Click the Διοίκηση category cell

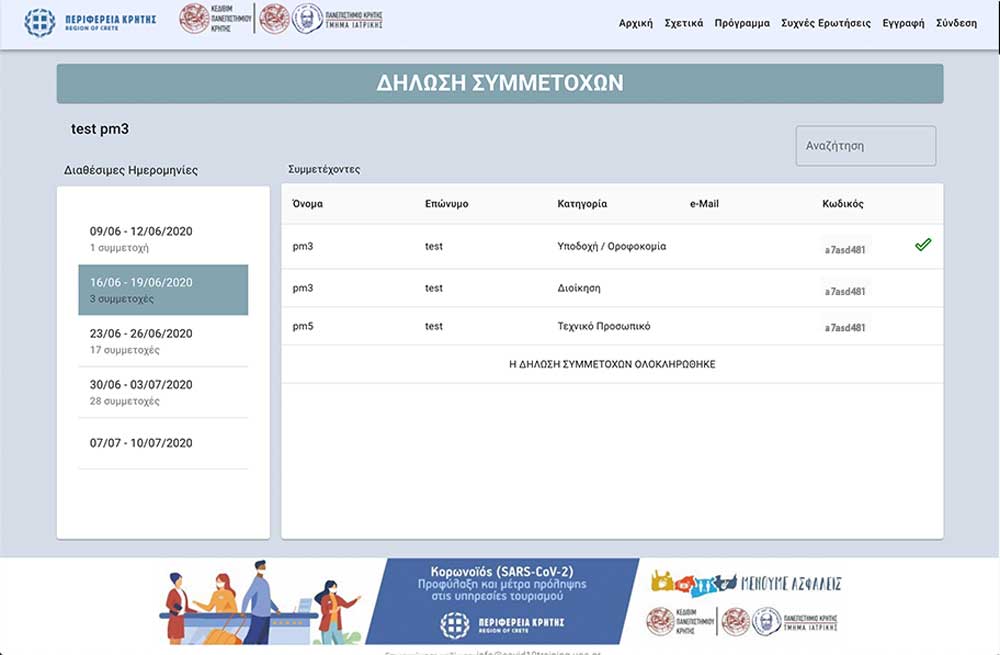(578, 288)
